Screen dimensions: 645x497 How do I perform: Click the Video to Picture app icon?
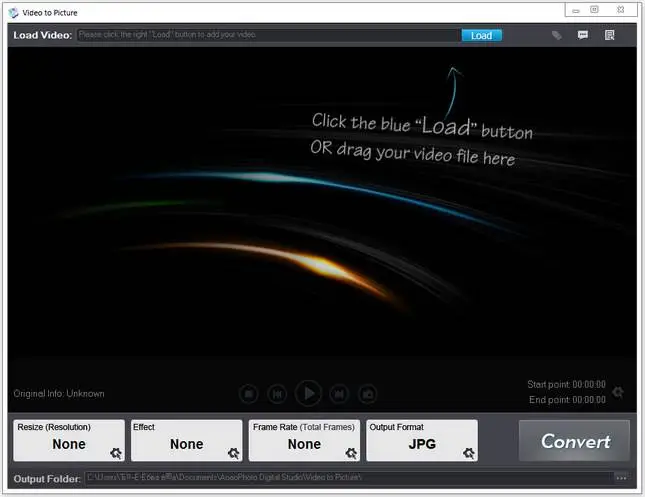tap(14, 13)
